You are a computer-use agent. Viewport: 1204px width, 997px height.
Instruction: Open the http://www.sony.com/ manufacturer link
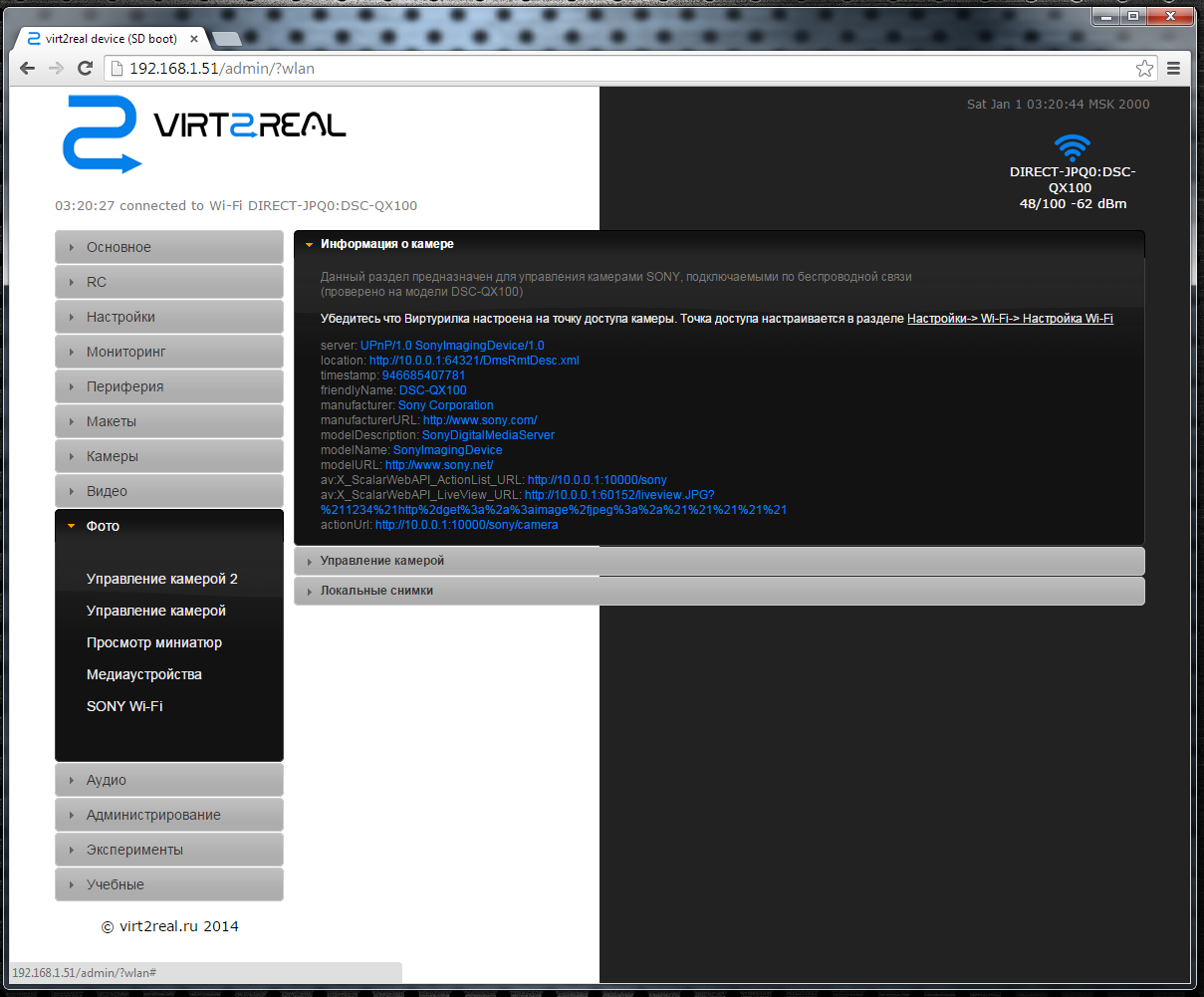[480, 420]
